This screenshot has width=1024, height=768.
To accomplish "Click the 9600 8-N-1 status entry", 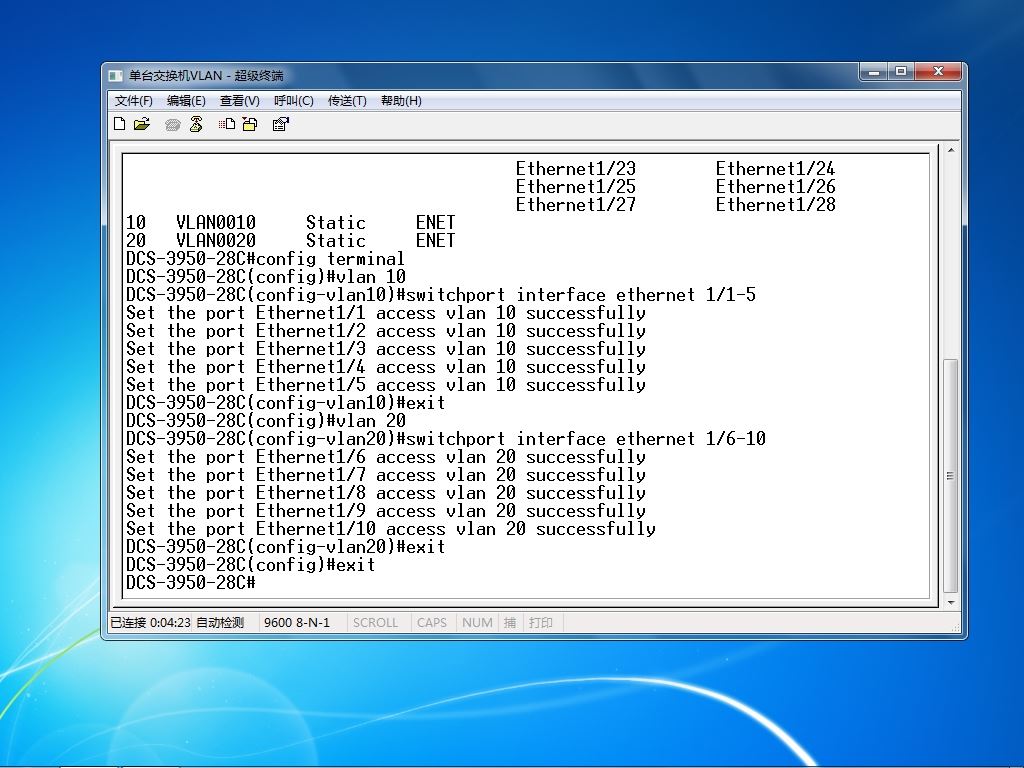I will point(297,623).
